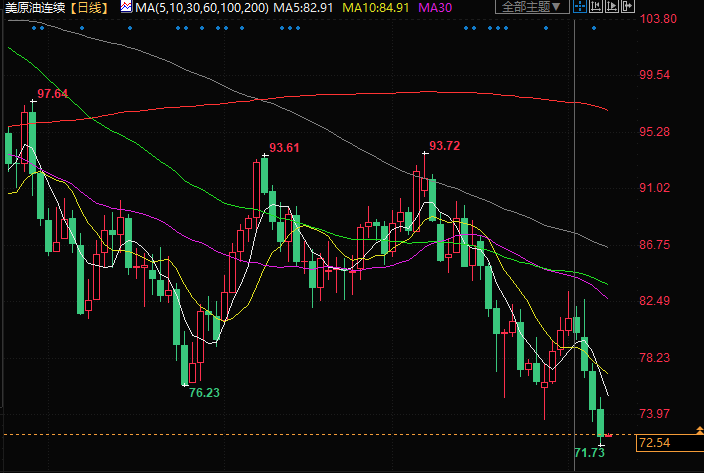Image resolution: width=704 pixels, height=473 pixels.
Task: Click the first blue info dot in the top-left
Action: [x=33, y=28]
